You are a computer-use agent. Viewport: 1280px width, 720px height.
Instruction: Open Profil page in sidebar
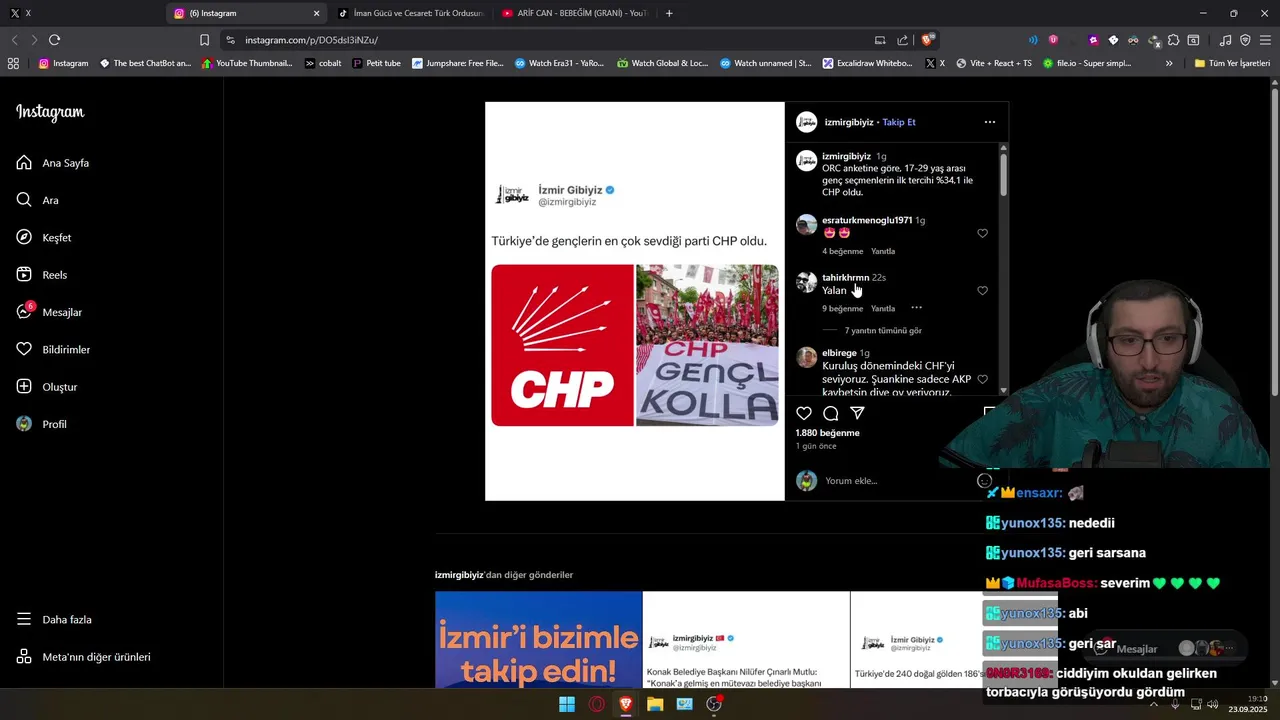pos(42,424)
